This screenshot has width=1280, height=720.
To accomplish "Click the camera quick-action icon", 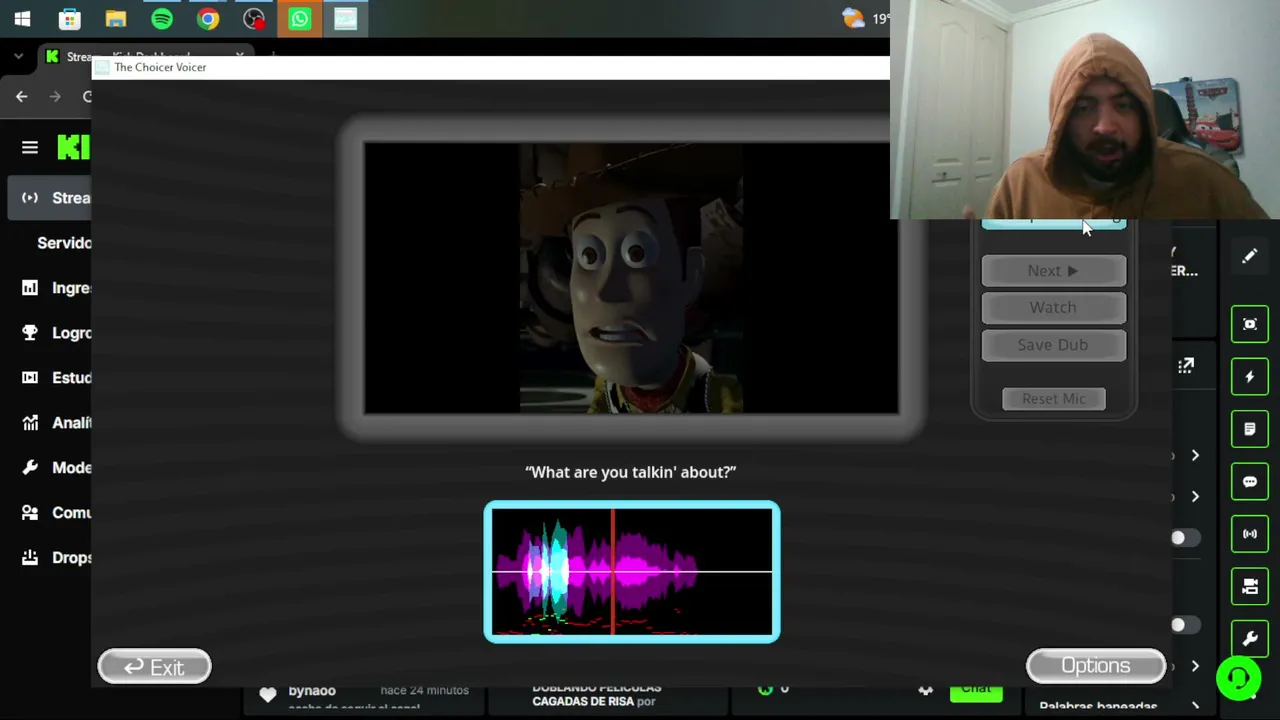I will 1250,587.
